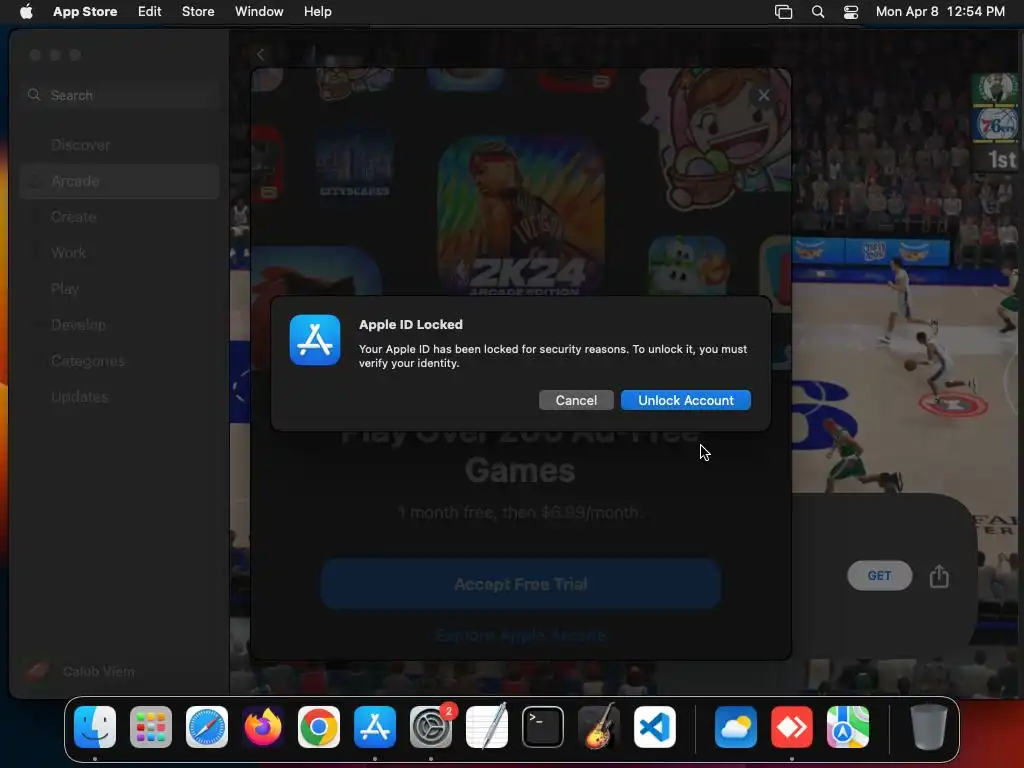
Task: Open the Apple menu
Action: point(26,12)
